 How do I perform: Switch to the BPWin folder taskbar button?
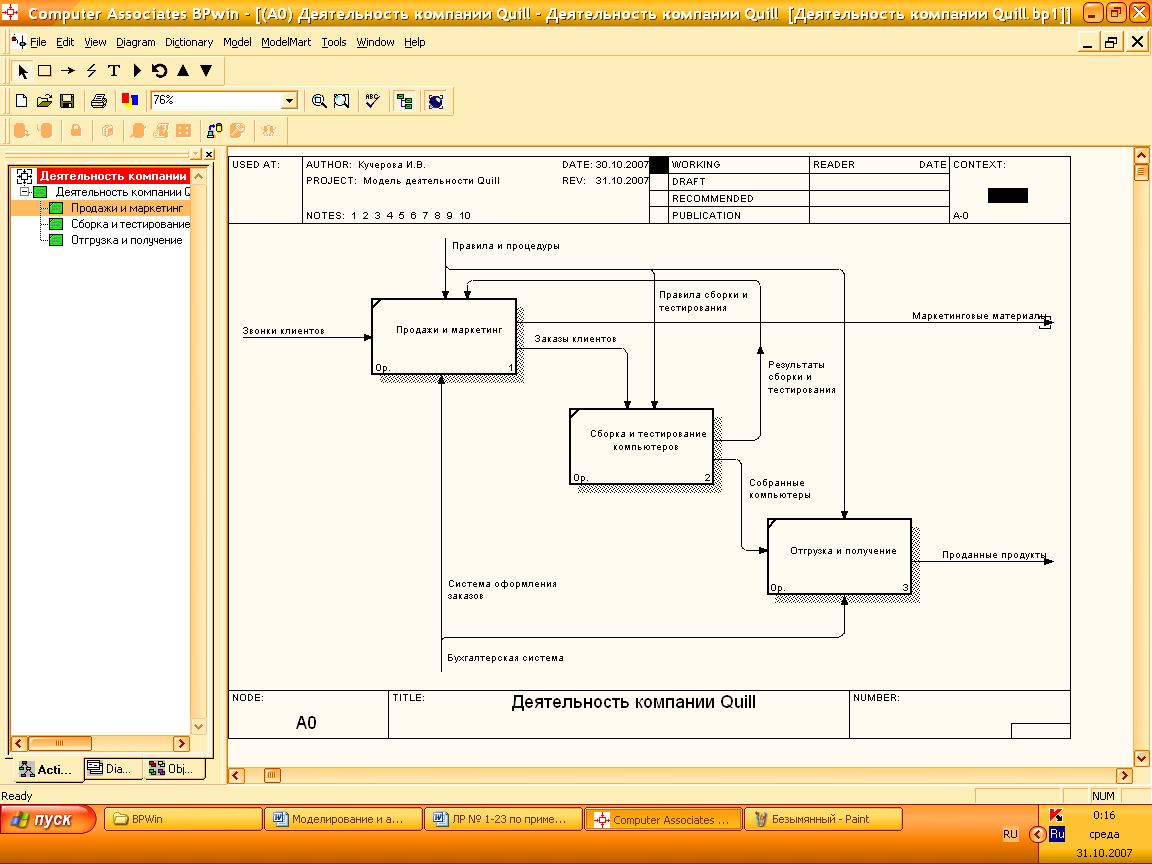pyautogui.click(x=183, y=819)
